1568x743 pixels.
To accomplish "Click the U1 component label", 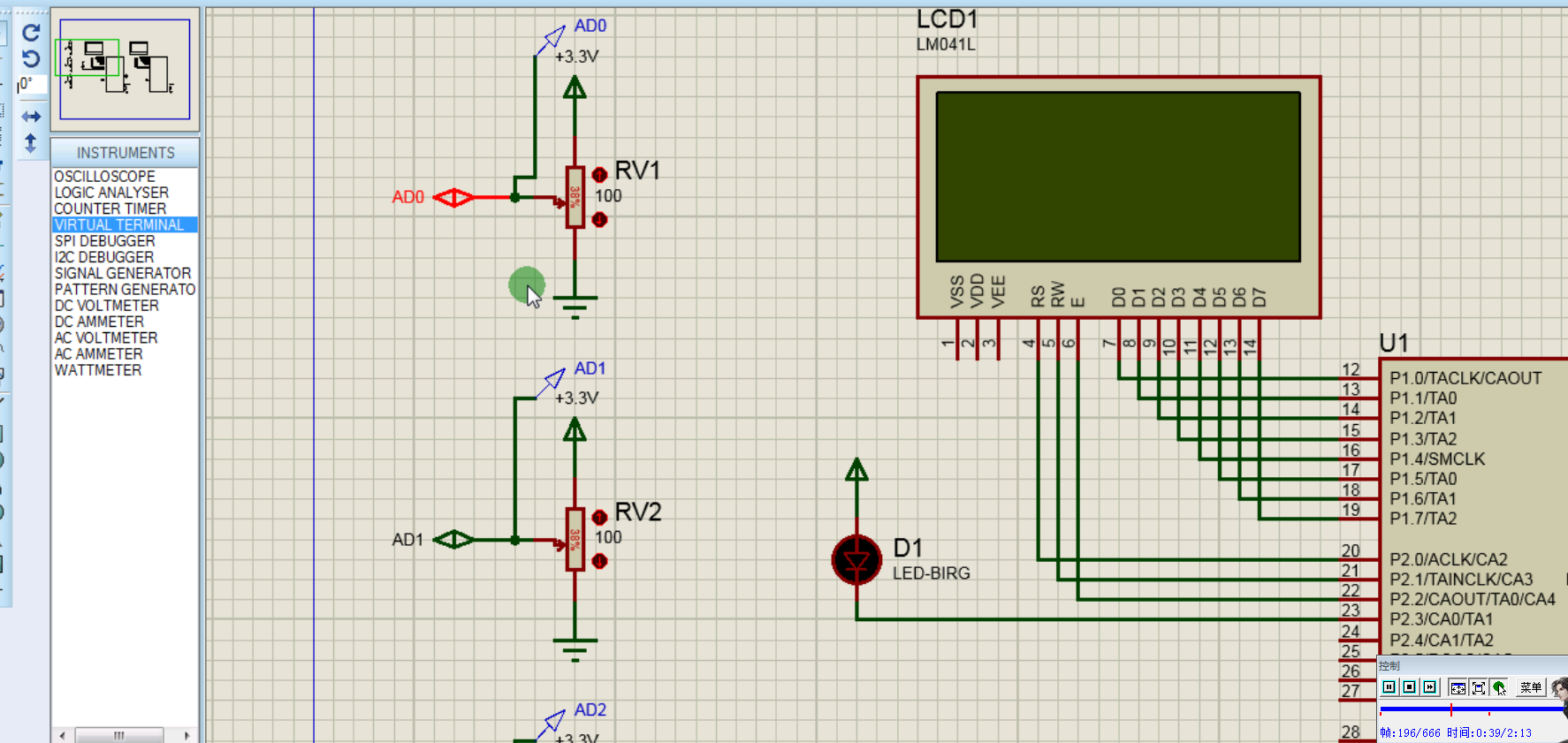I will point(1394,343).
